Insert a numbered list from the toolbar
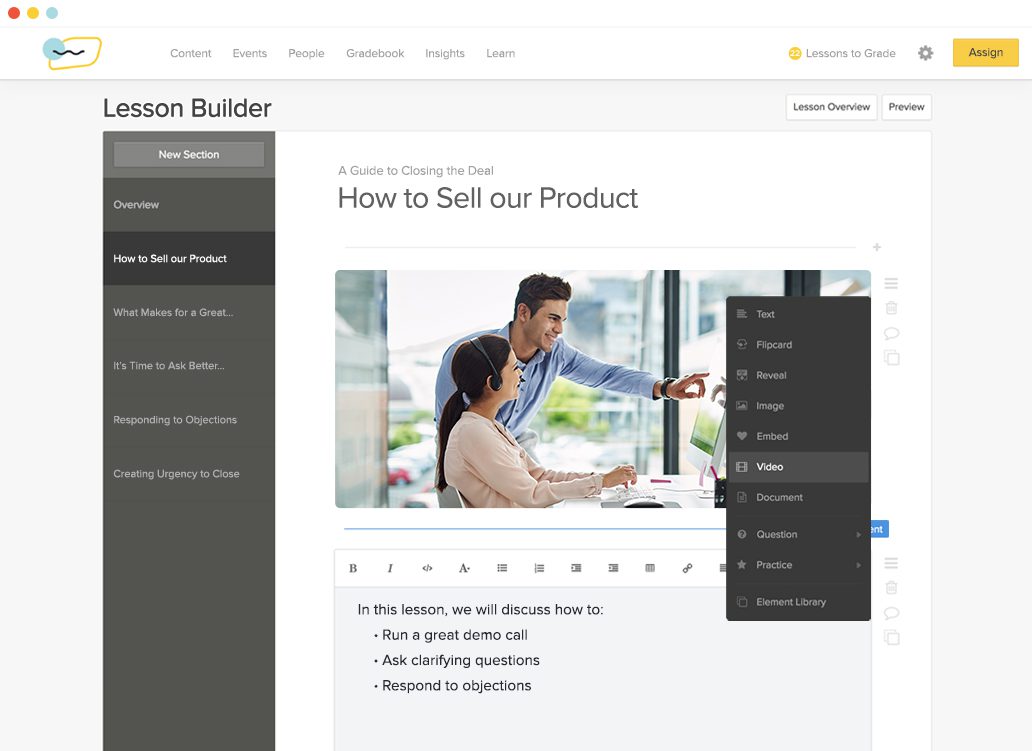This screenshot has height=751, width=1032. (x=539, y=568)
